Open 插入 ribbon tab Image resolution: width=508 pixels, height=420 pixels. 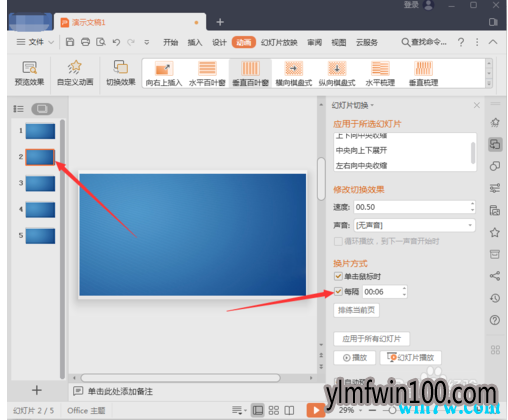pyautogui.click(x=195, y=42)
